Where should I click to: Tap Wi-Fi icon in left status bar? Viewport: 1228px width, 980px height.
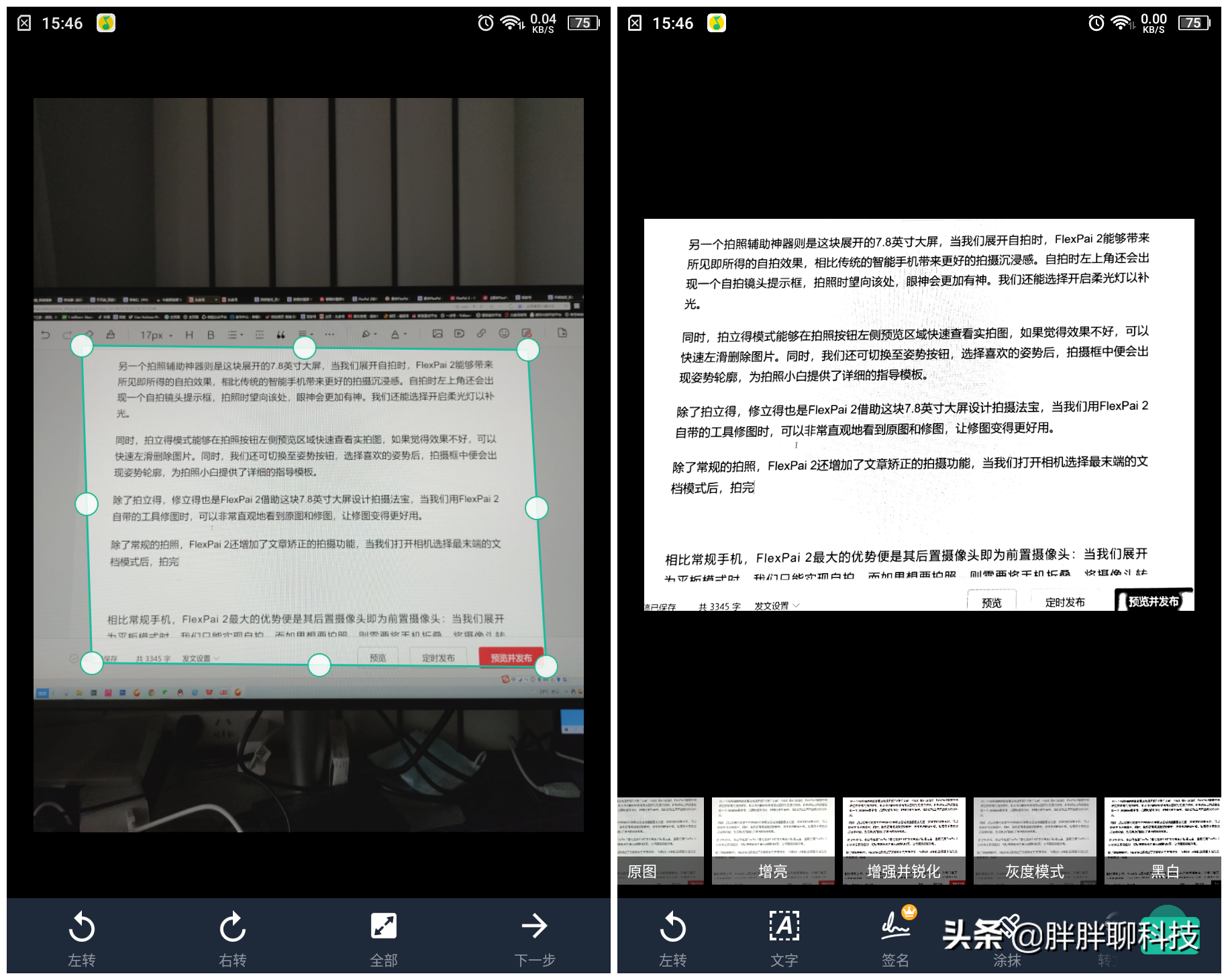pos(513,23)
